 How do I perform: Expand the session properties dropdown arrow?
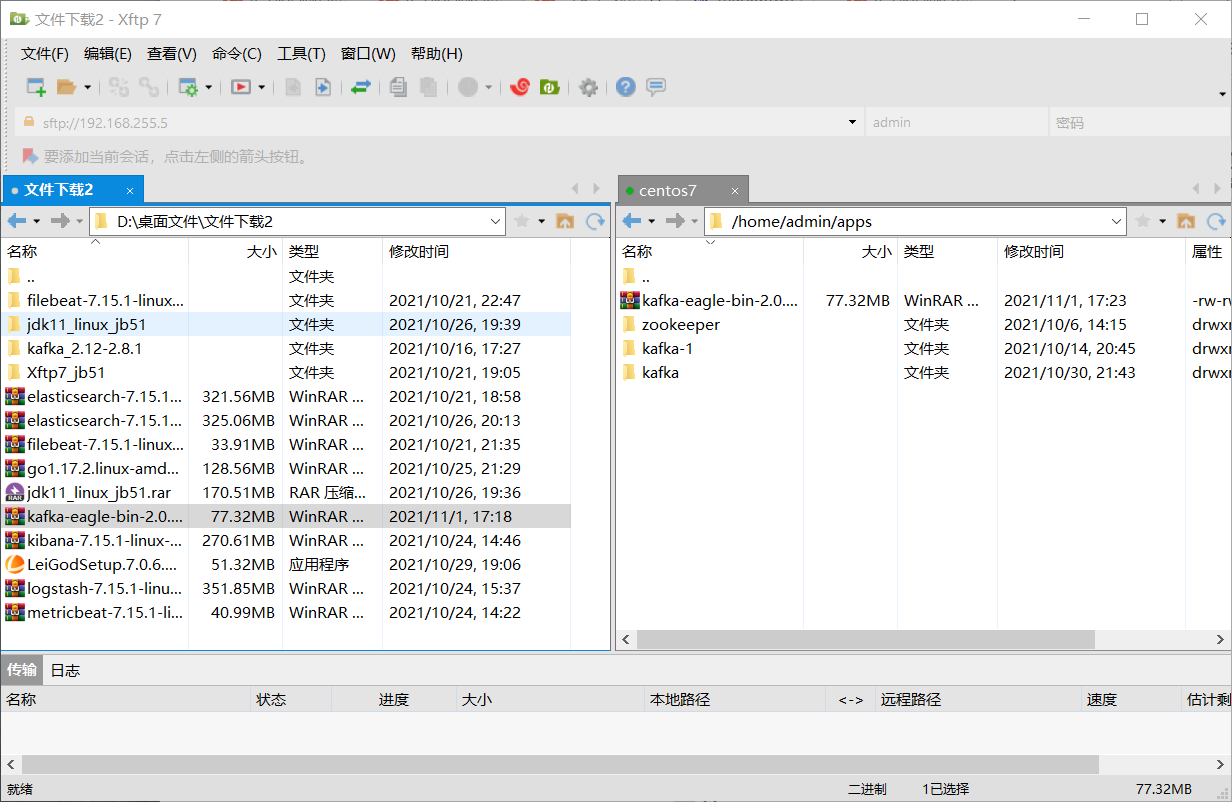(x=209, y=87)
